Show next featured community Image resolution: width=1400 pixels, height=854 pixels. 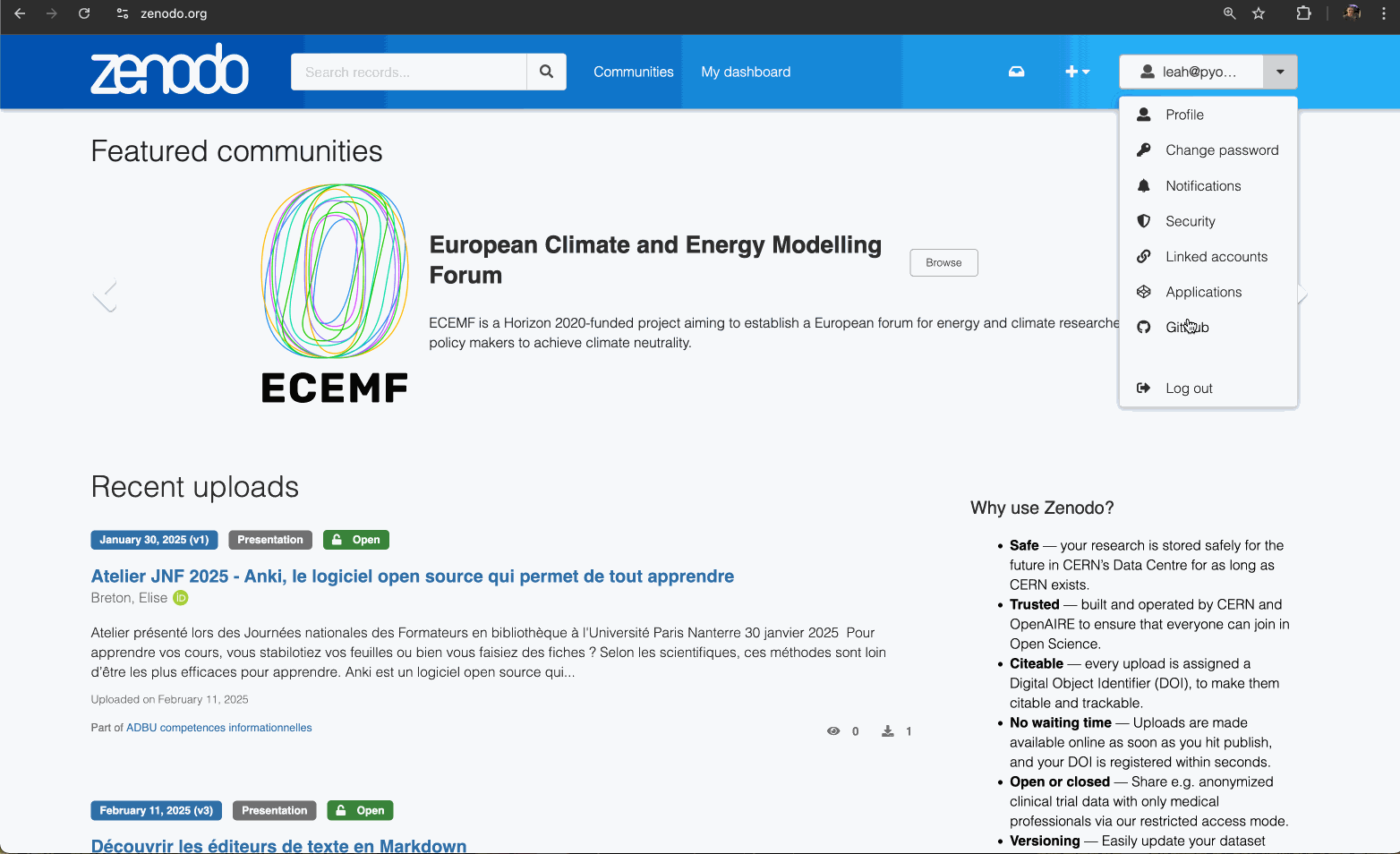click(x=1302, y=294)
